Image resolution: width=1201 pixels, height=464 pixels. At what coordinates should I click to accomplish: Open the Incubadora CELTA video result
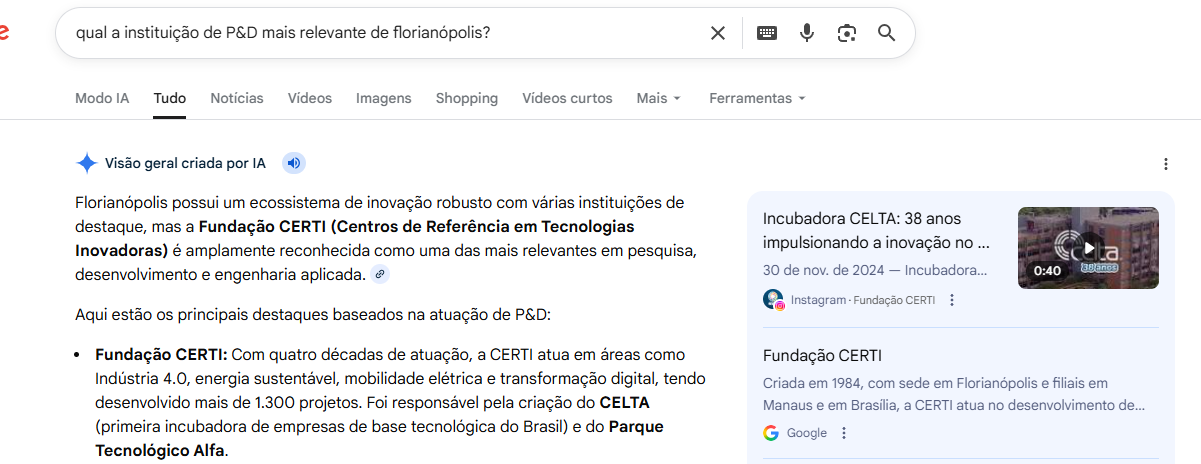point(876,230)
